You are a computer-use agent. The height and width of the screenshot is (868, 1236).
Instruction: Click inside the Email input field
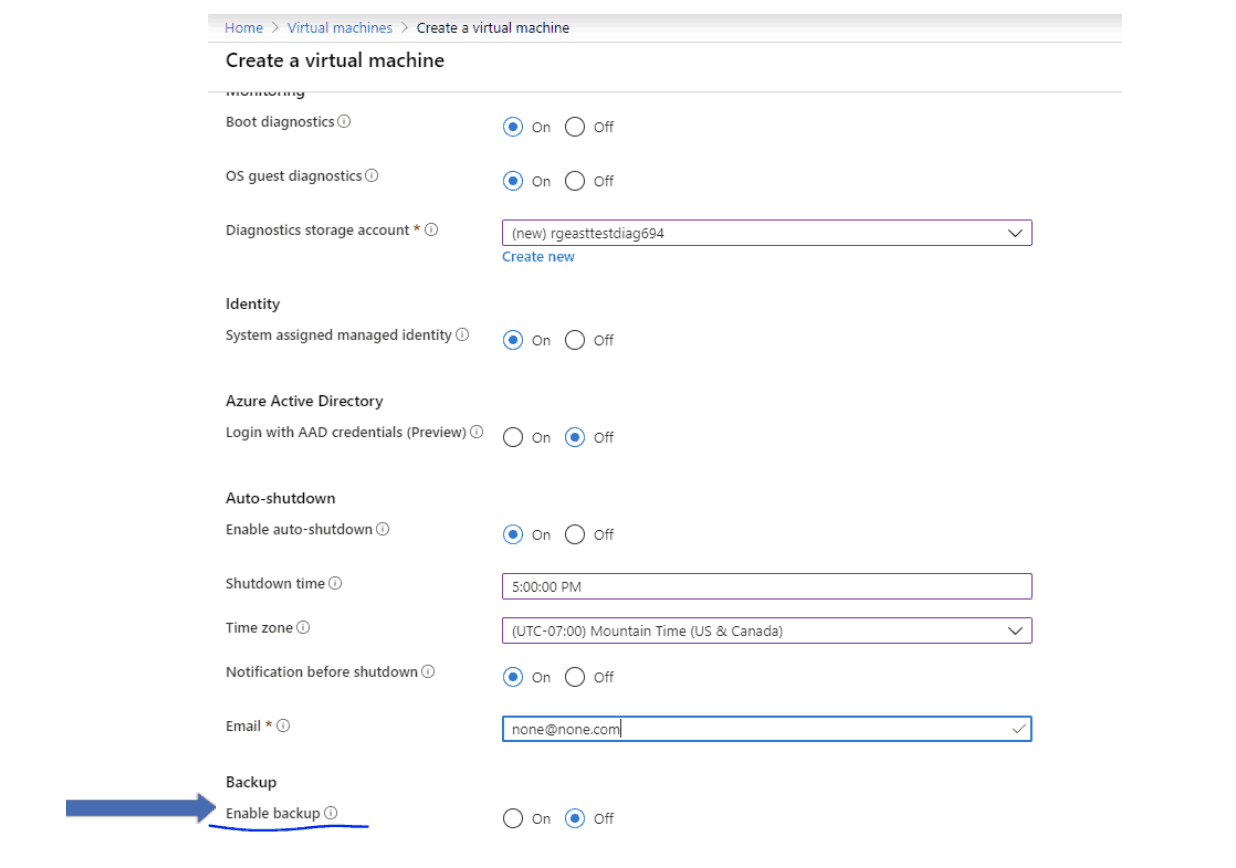point(767,729)
